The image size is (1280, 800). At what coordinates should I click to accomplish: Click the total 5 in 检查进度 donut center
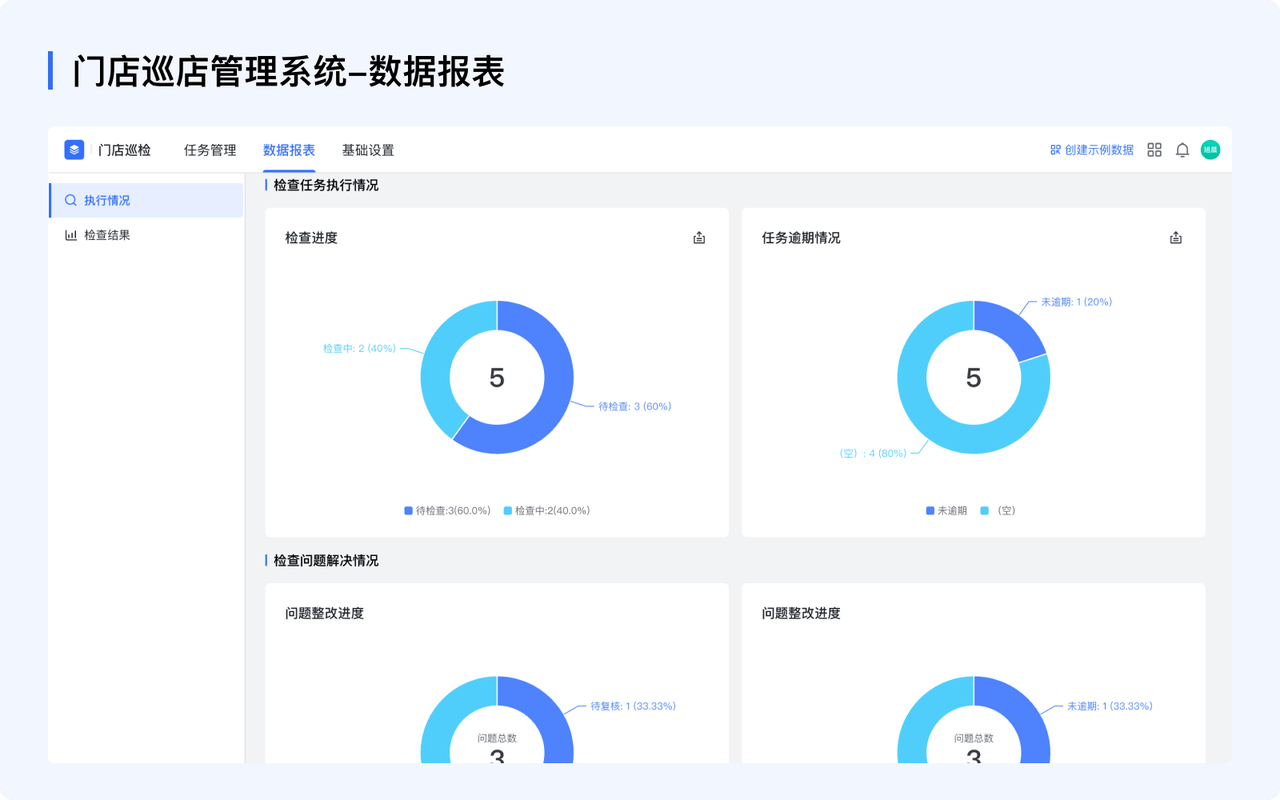point(497,378)
